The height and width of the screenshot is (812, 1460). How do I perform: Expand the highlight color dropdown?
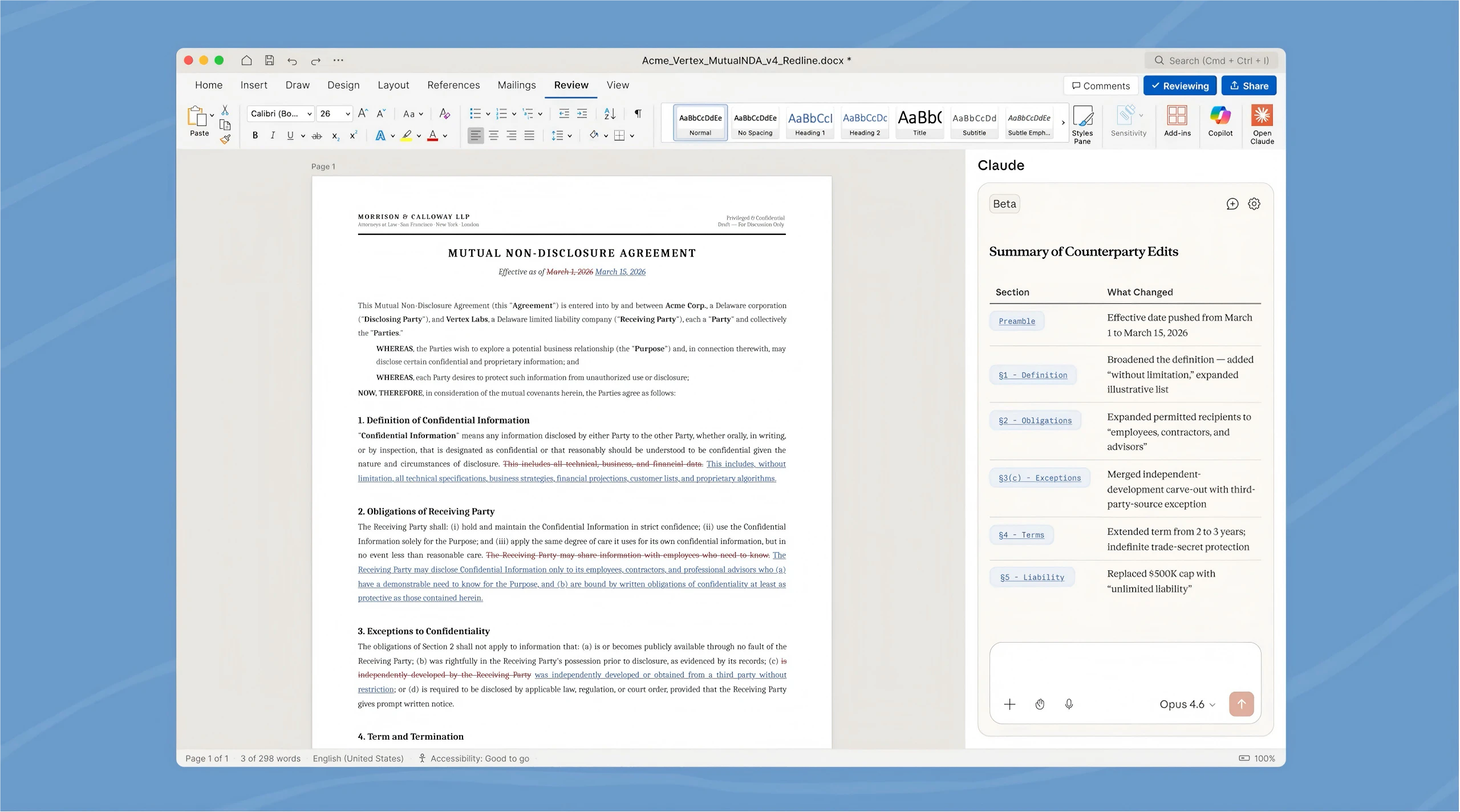pos(418,135)
